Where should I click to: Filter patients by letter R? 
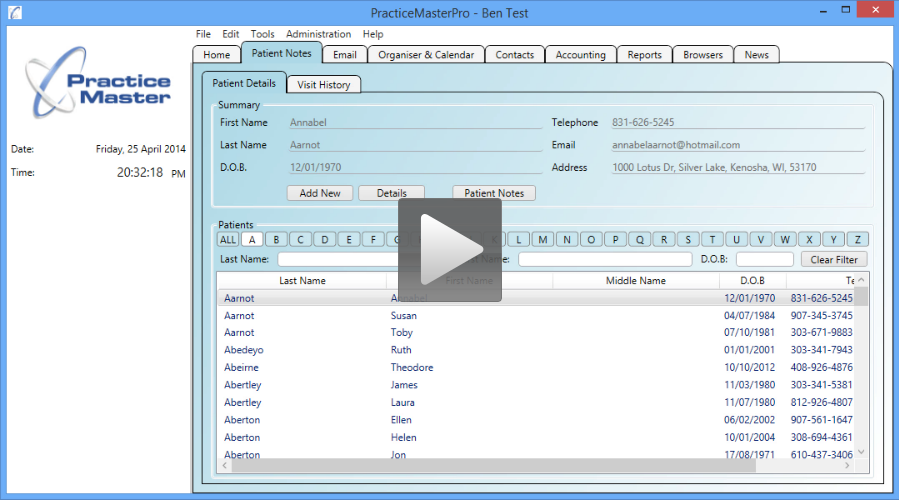[x=664, y=240]
